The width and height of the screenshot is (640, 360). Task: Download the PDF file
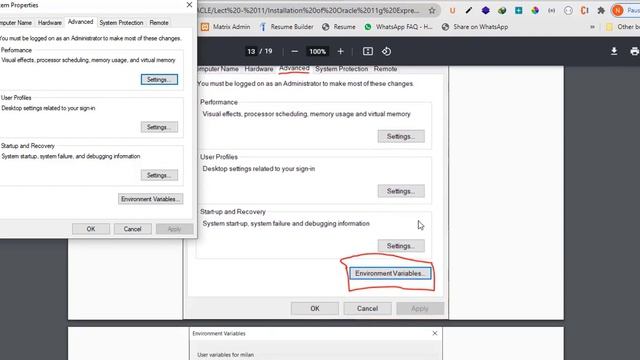(x=614, y=51)
